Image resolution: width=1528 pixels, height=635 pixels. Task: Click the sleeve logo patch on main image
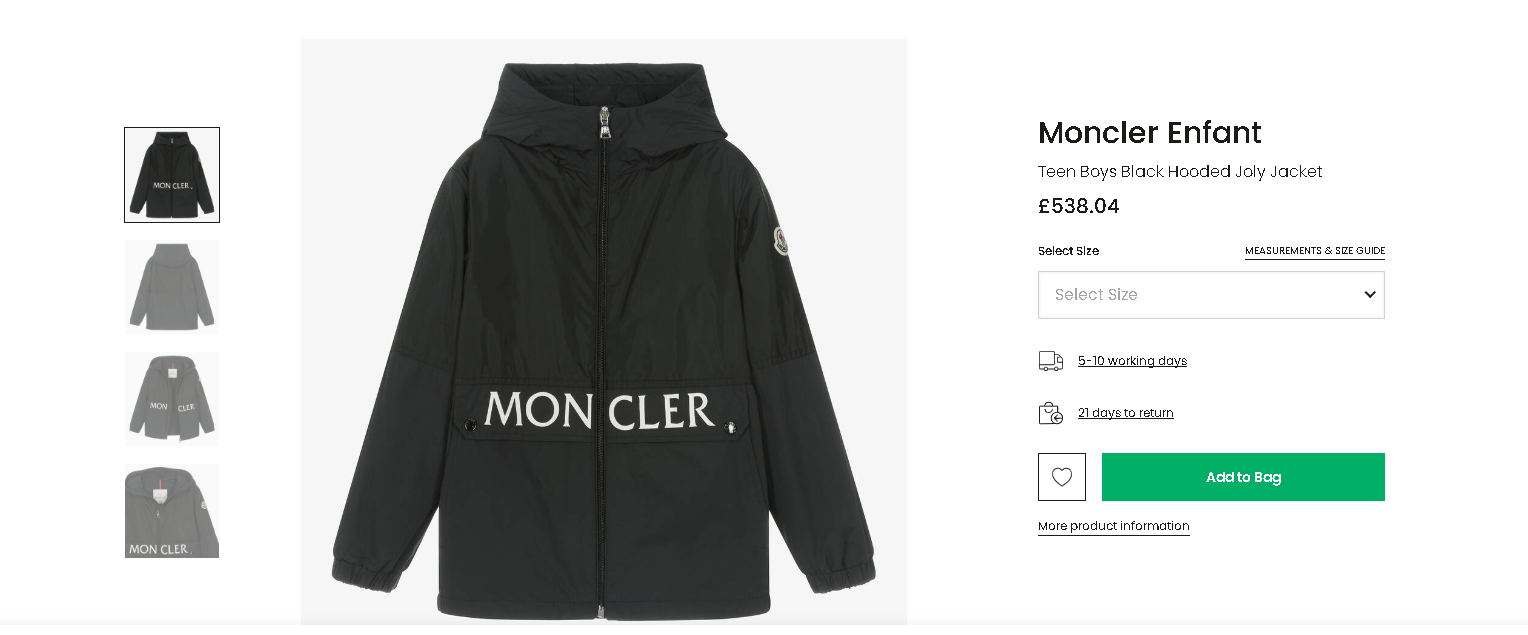[780, 241]
